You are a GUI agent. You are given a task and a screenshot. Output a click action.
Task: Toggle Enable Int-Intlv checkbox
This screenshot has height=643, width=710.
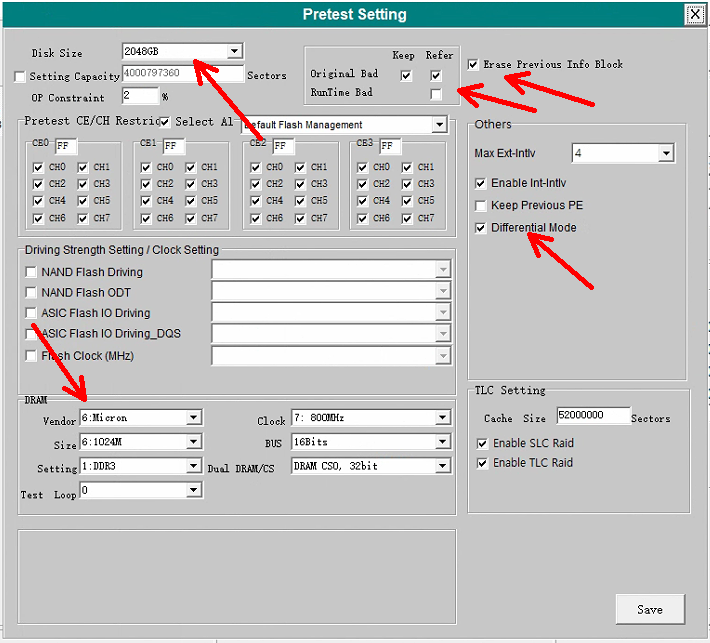click(480, 183)
